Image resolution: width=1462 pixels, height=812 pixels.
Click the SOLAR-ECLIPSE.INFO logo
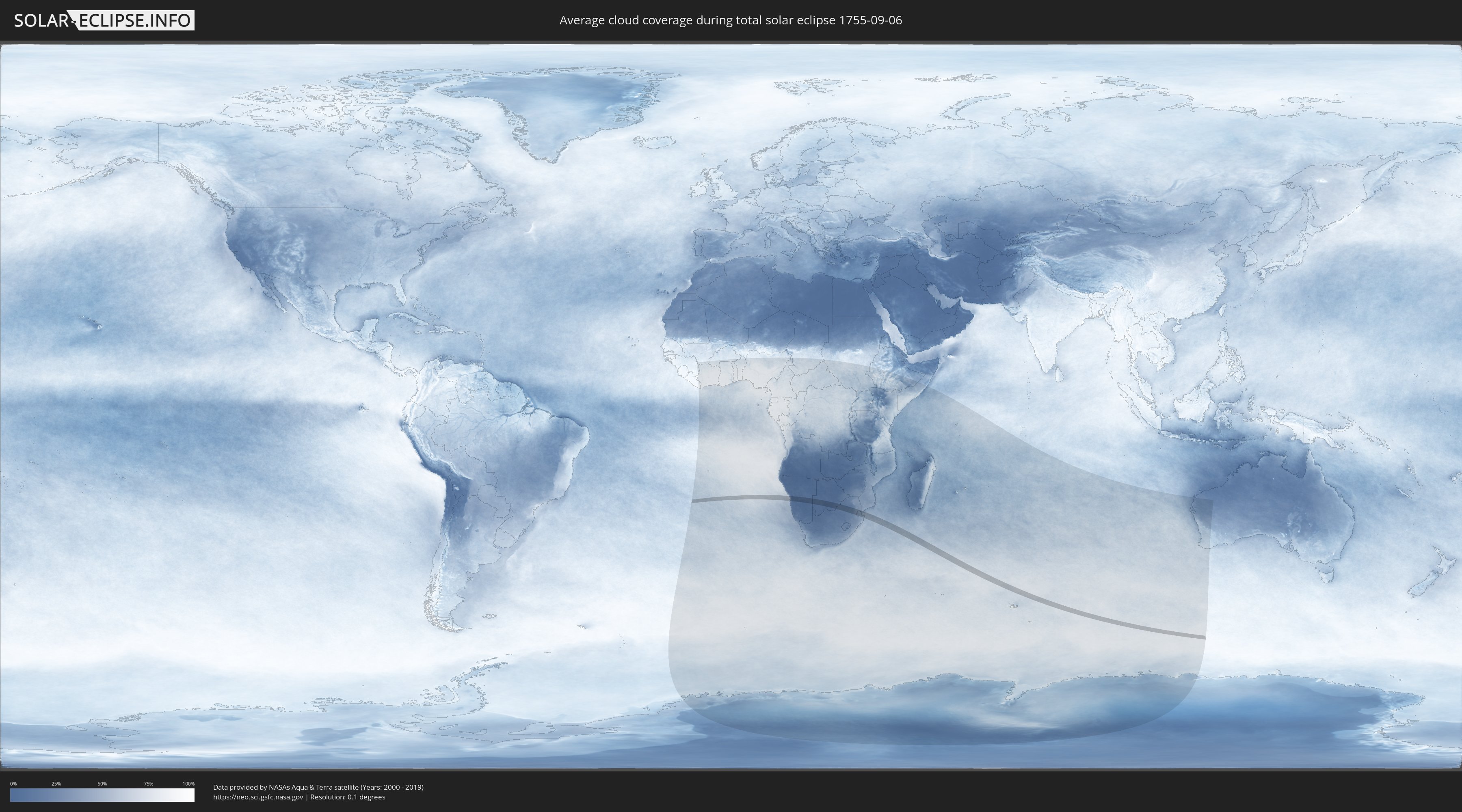104,20
